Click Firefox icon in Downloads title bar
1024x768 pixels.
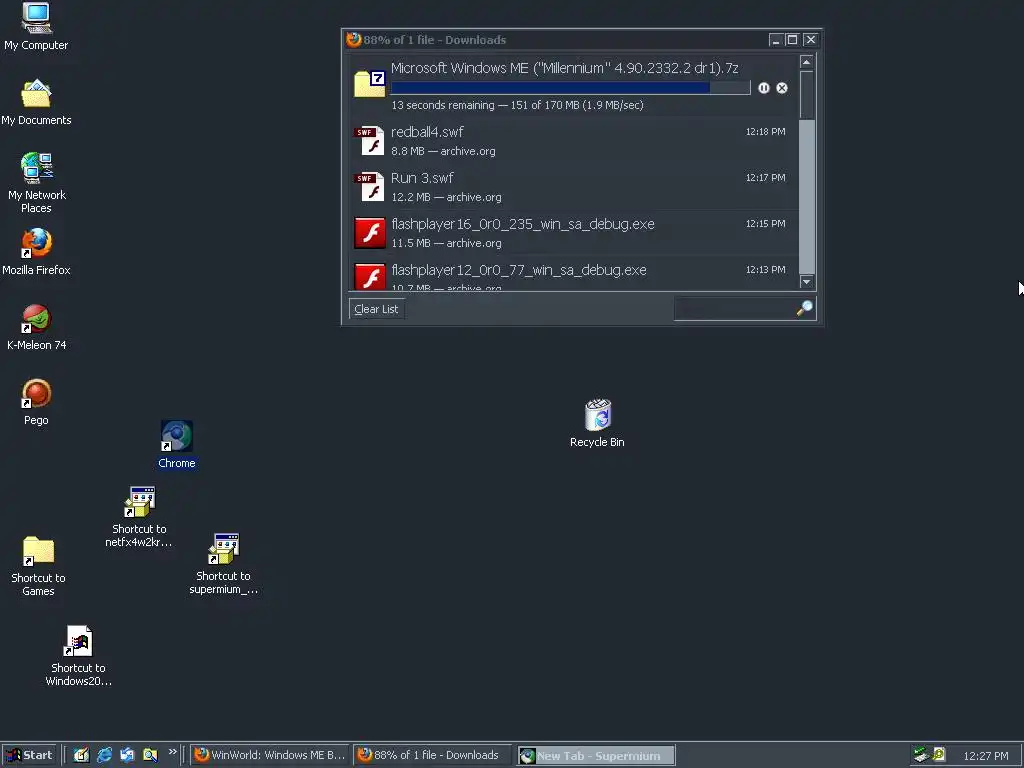pyautogui.click(x=353, y=39)
